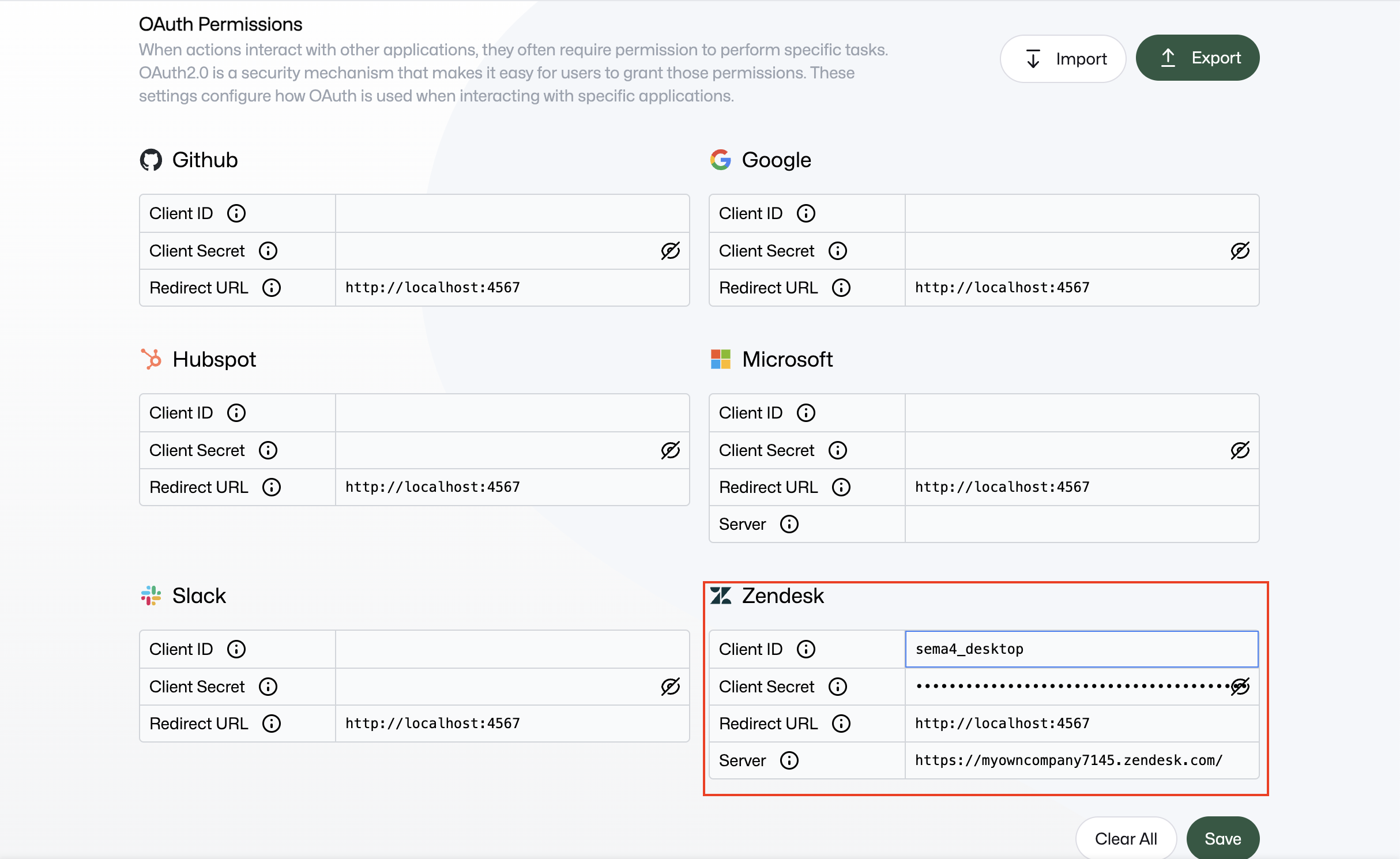Click the Google Client ID info icon
This screenshot has width=1400, height=859.
(806, 213)
